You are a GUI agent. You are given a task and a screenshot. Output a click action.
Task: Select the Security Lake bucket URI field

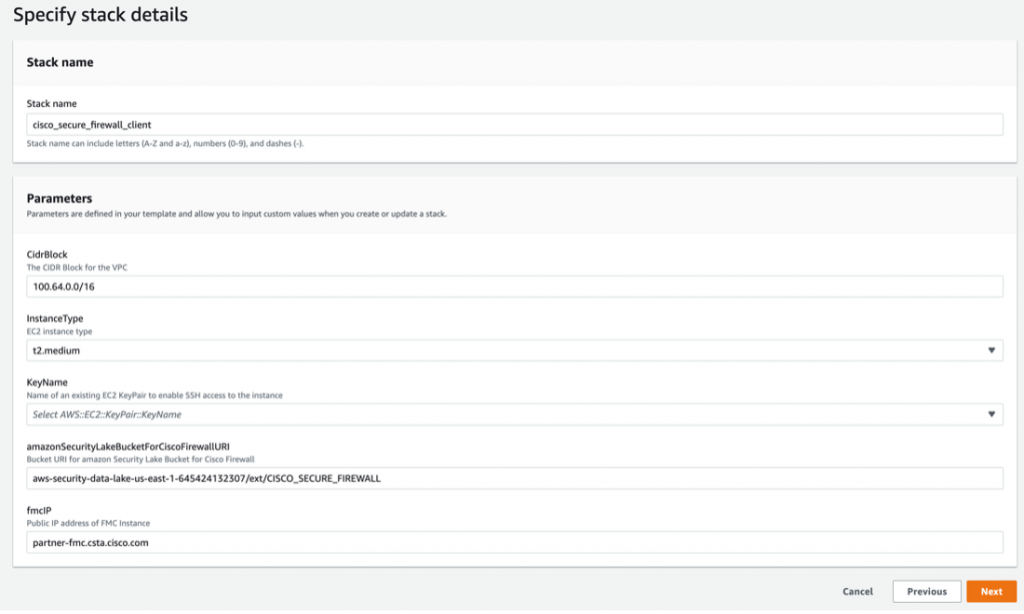point(514,478)
